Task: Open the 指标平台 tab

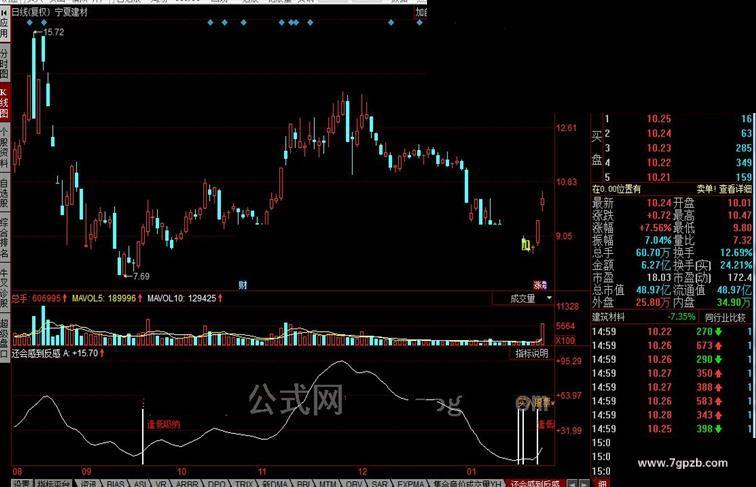Action: pyautogui.click(x=54, y=483)
